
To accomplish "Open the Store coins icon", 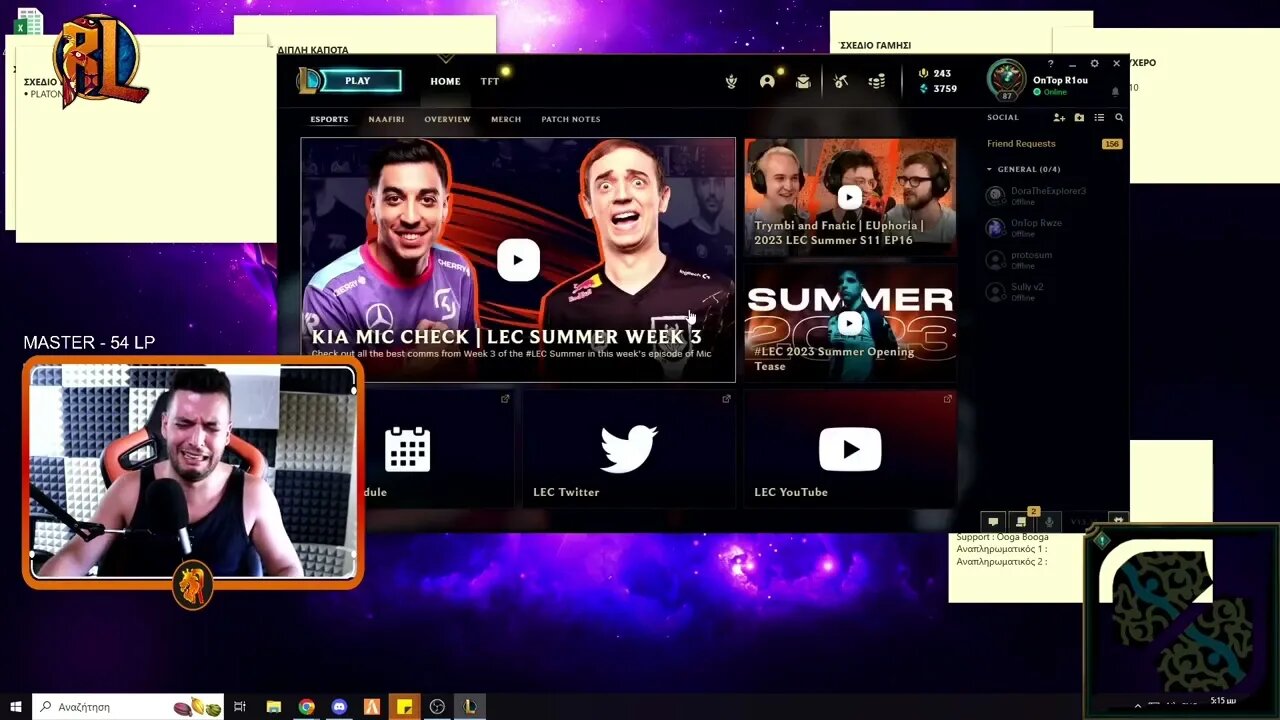I will click(x=877, y=81).
